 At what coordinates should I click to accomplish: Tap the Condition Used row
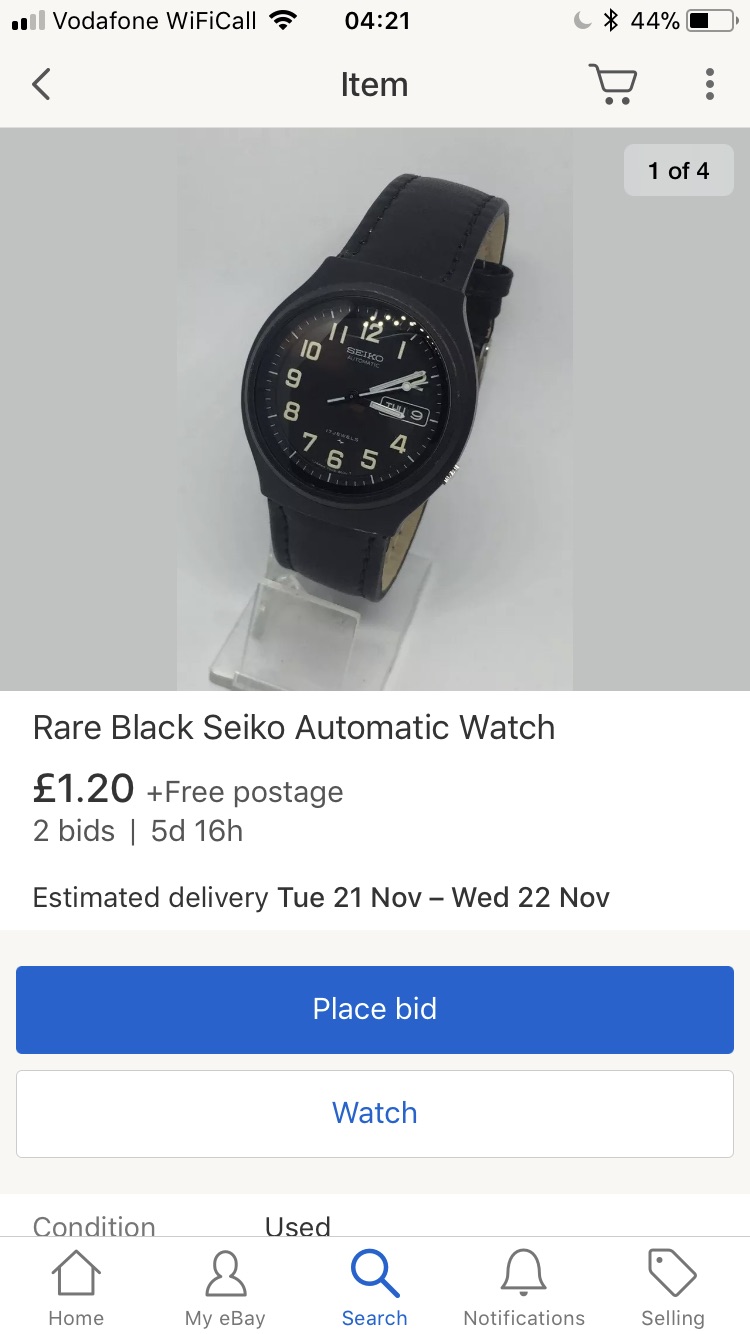click(x=375, y=1226)
